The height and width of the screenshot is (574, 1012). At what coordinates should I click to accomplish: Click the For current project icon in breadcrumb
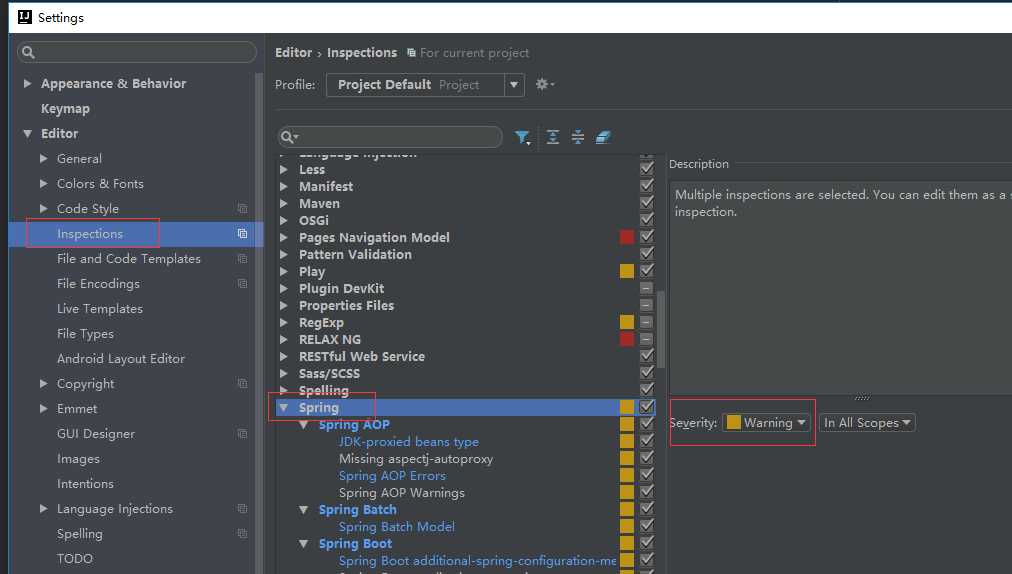(411, 52)
